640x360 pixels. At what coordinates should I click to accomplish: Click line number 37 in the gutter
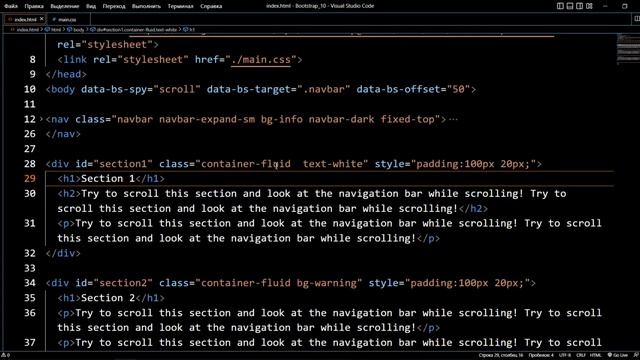(29, 342)
